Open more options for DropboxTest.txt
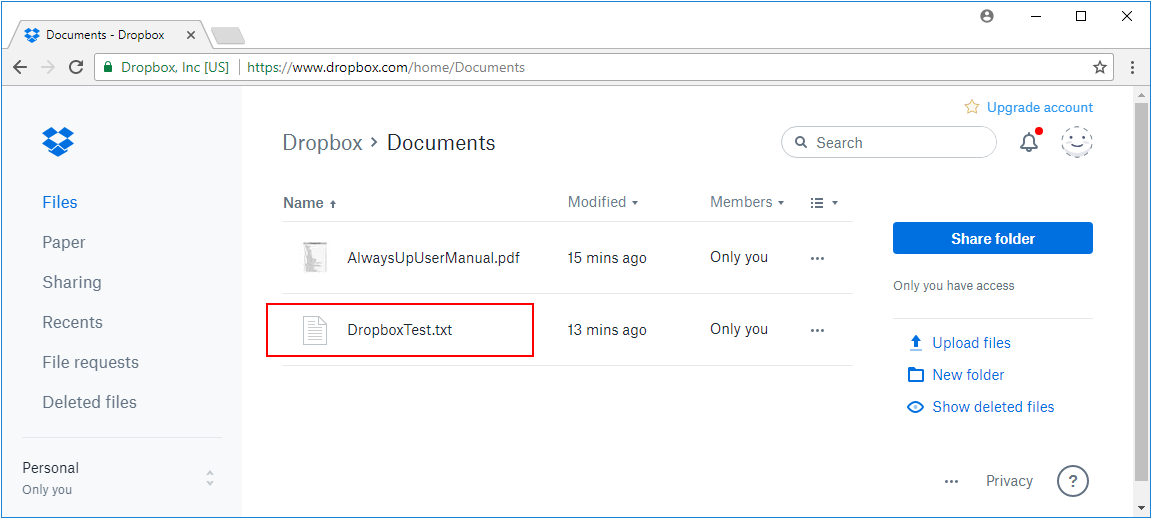 point(818,330)
